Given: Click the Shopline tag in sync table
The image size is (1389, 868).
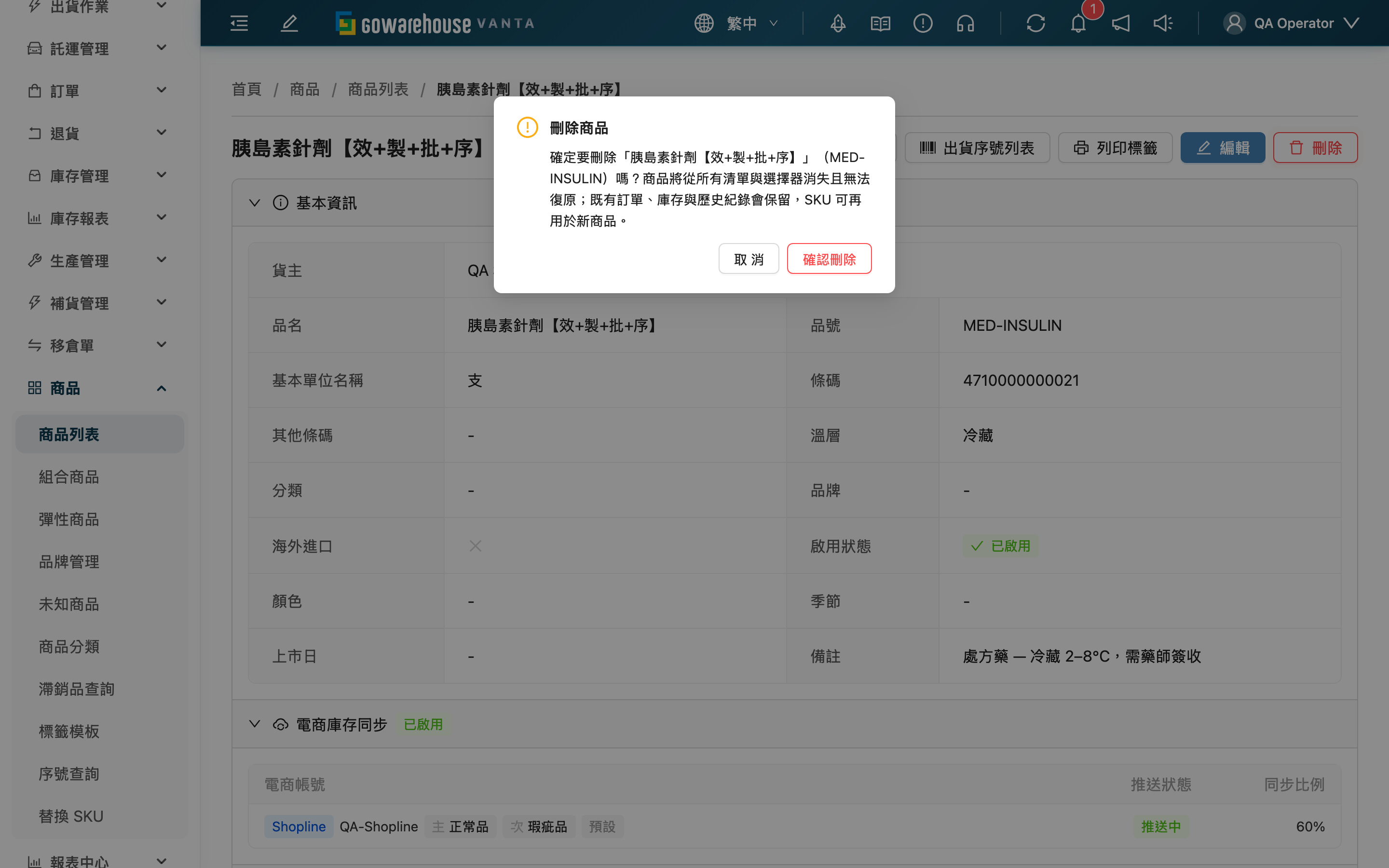Looking at the screenshot, I should tap(299, 826).
